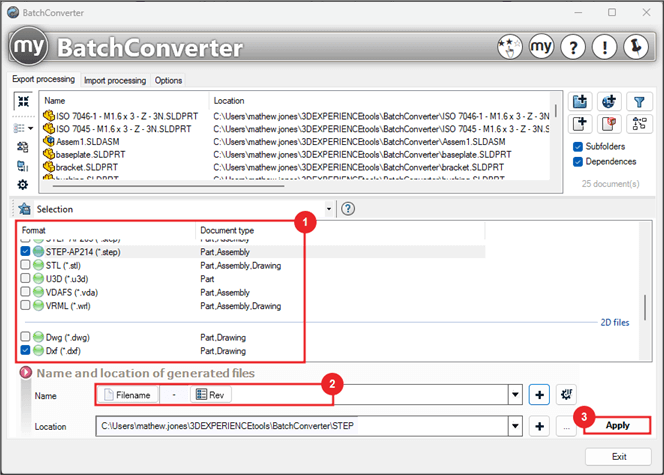Click the browse '...' button beside Location
This screenshot has height=475, width=664.
point(566,427)
